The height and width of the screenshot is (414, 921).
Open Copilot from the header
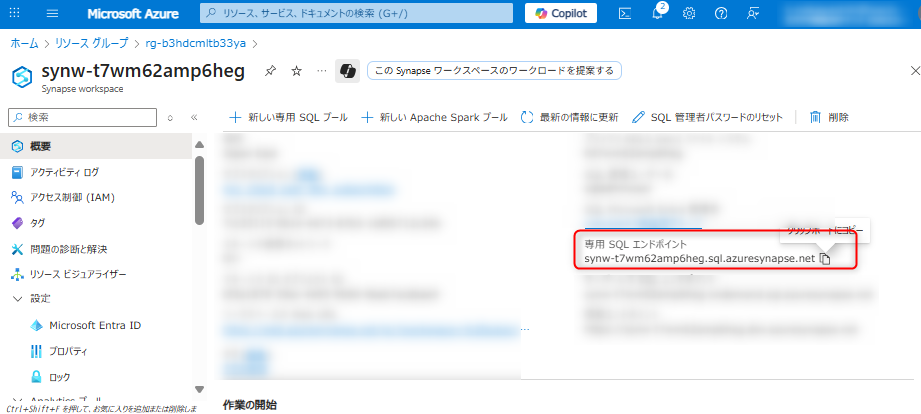point(561,13)
